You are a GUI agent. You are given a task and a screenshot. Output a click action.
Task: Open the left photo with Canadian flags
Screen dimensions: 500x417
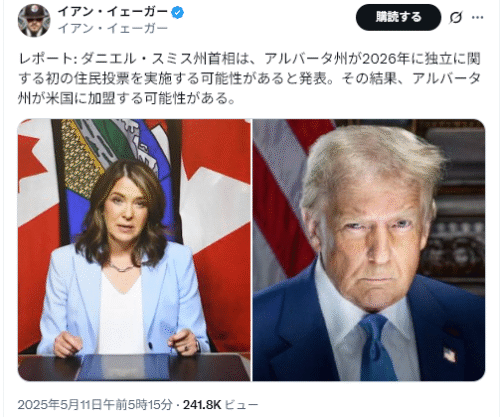pyautogui.click(x=134, y=250)
